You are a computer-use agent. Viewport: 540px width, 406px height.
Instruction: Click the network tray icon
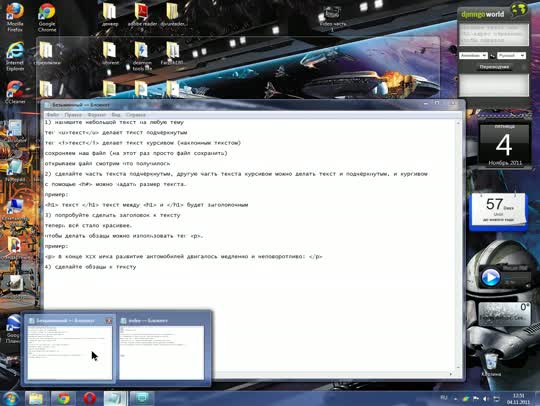coord(496,399)
